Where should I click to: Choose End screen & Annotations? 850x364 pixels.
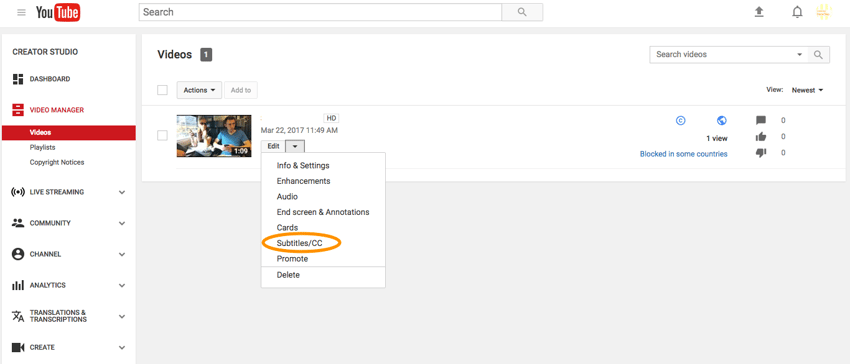(323, 212)
